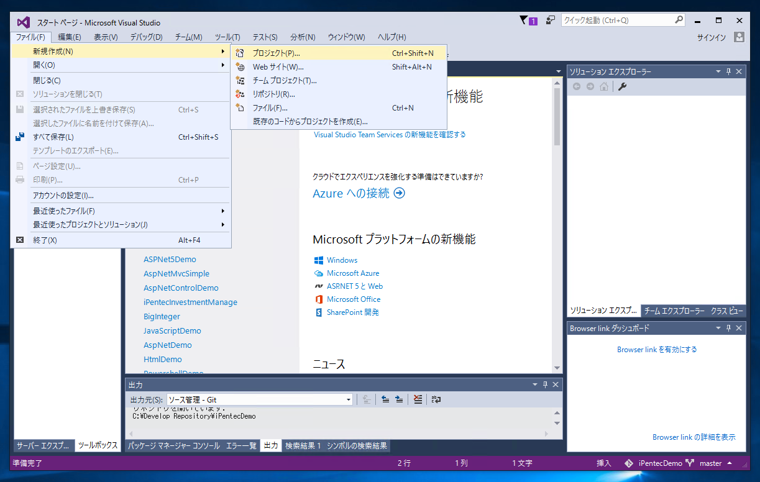Viewport: 760px width, 482px height.
Task: Open output panel window options dropdown arrow
Action: (535, 385)
